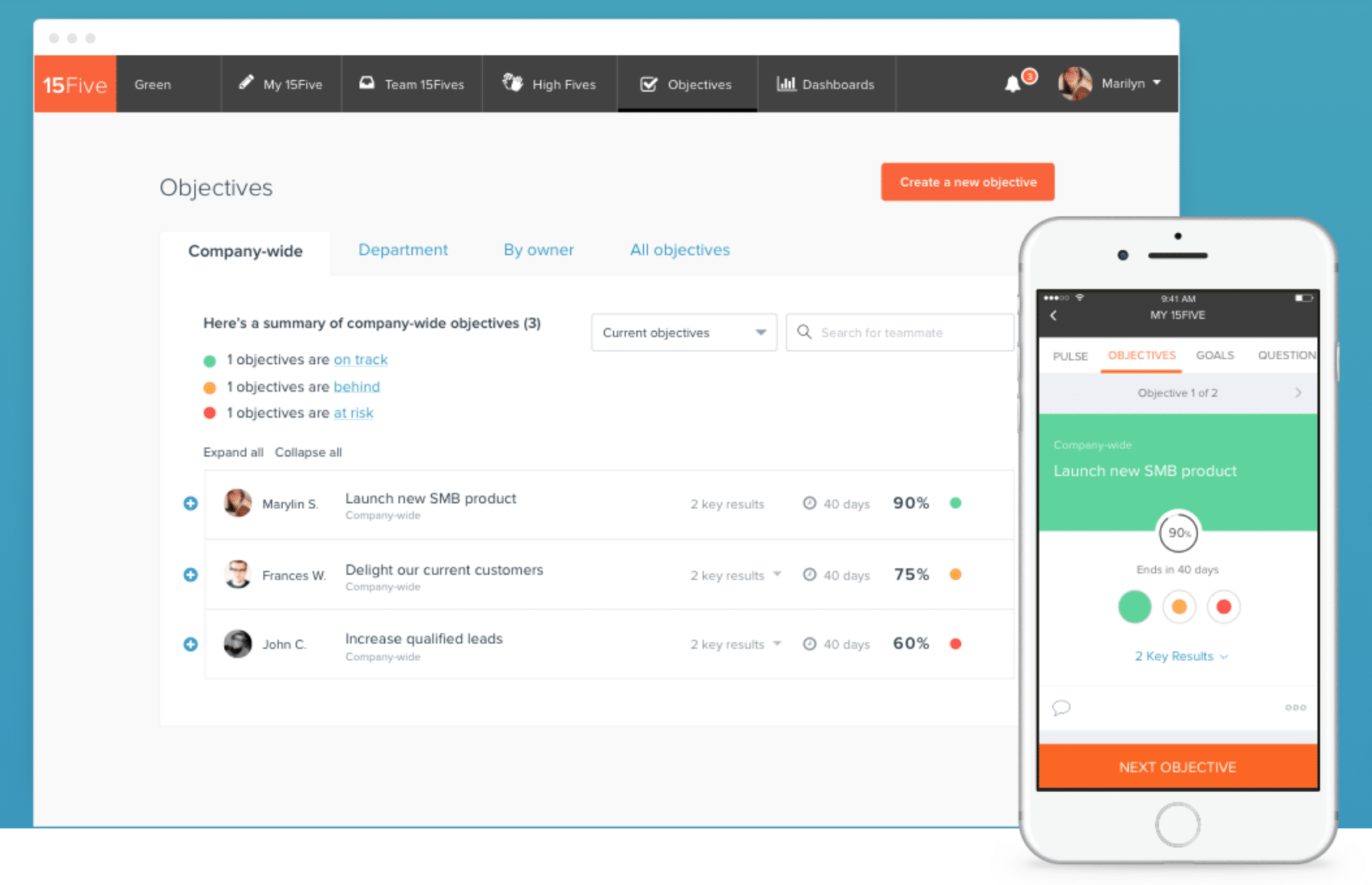Viewport: 1372px width, 885px height.
Task: Click the plus icon beside Marylin S.
Action: tap(191, 504)
